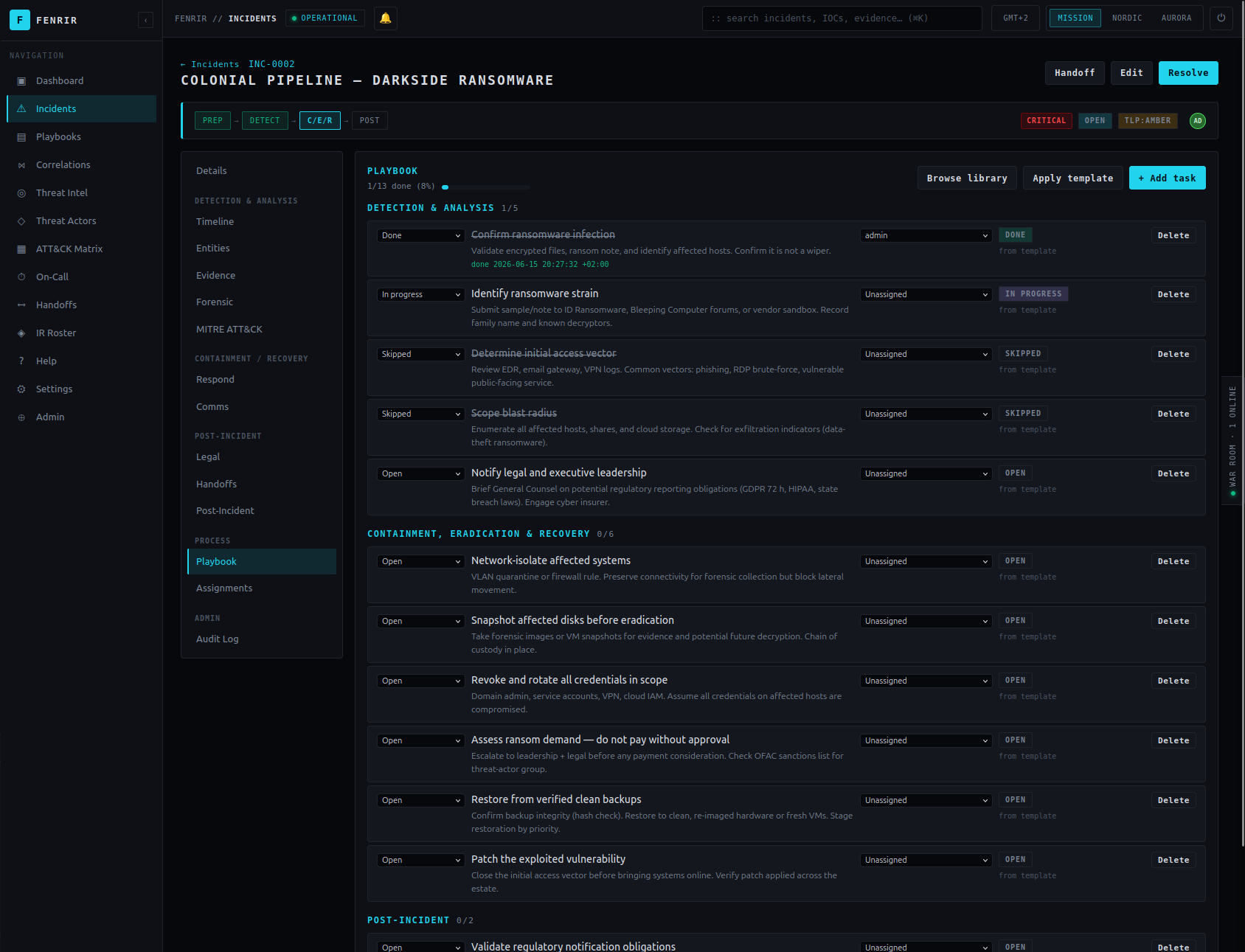Viewport: 1245px width, 952px height.
Task: Select the DETECT phase step
Action: click(x=265, y=121)
